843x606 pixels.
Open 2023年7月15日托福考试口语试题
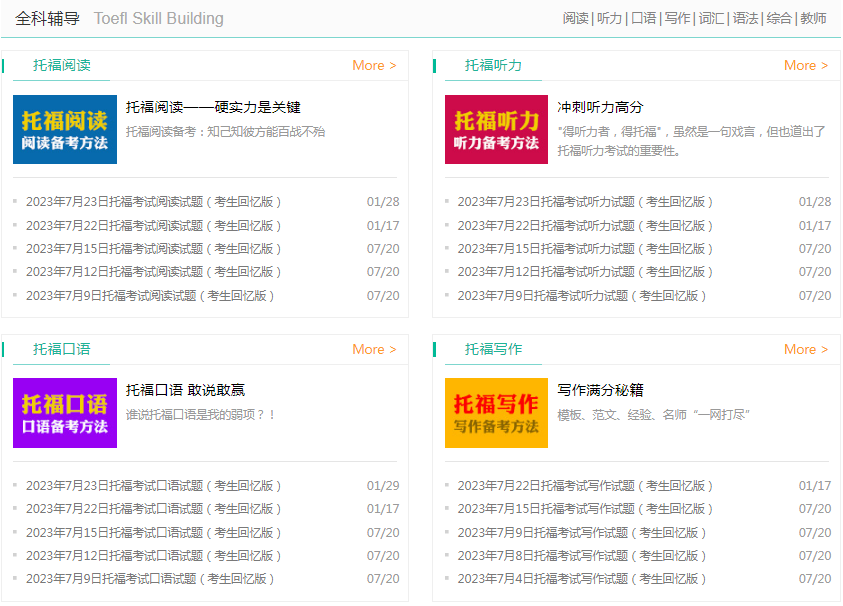[x=153, y=533]
